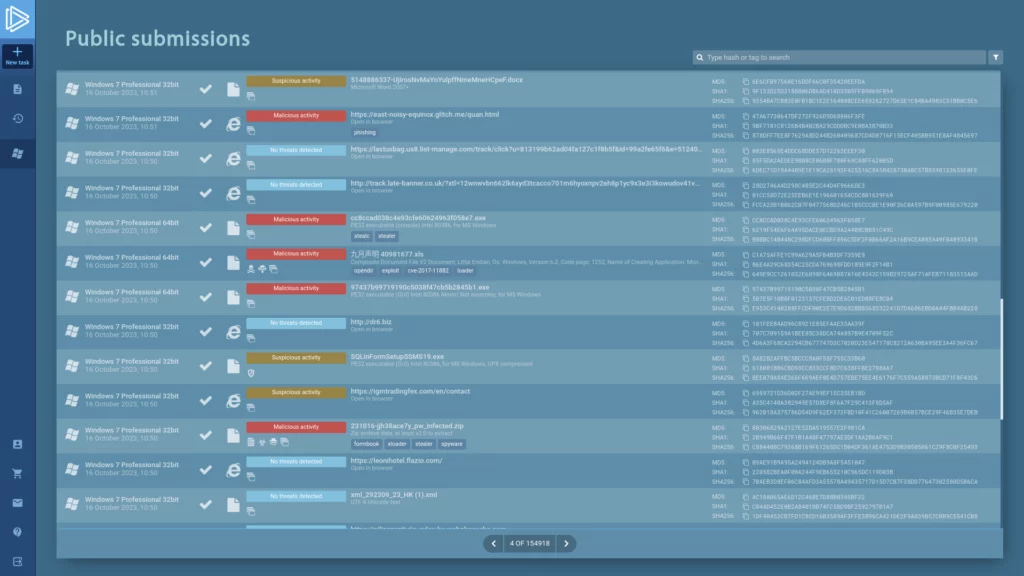Open the filter dropdown beside the search box
This screenshot has height=576, width=1024.
pos(995,58)
